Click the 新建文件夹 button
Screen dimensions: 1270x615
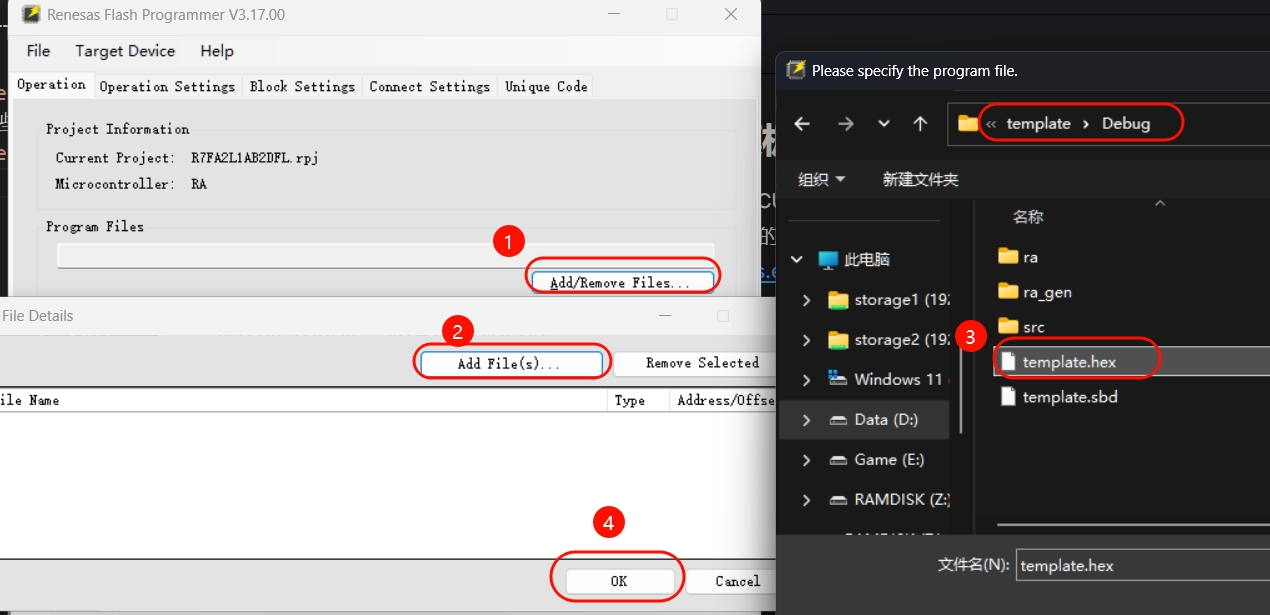point(920,180)
